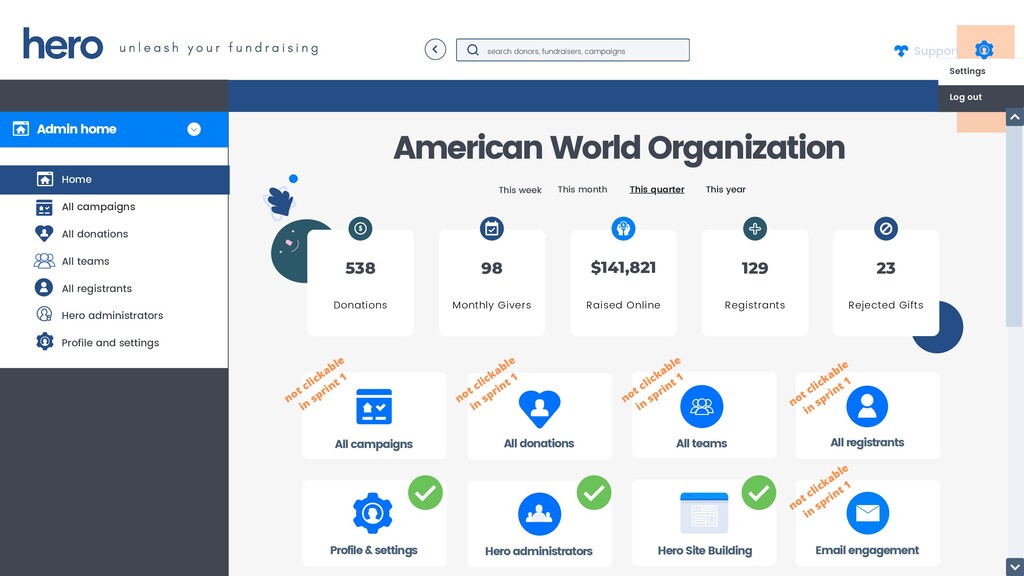Screen dimensions: 1024x576
Task: Click the 538 Donations value
Action: (360, 268)
